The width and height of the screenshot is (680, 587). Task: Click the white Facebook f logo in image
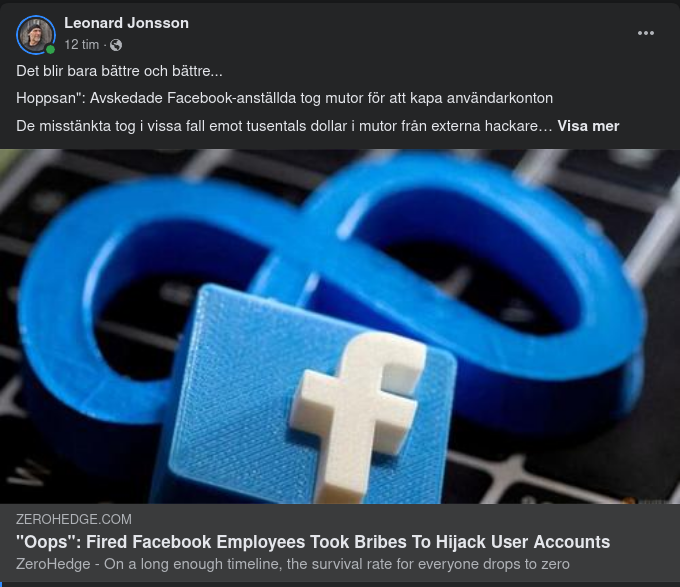point(358,412)
